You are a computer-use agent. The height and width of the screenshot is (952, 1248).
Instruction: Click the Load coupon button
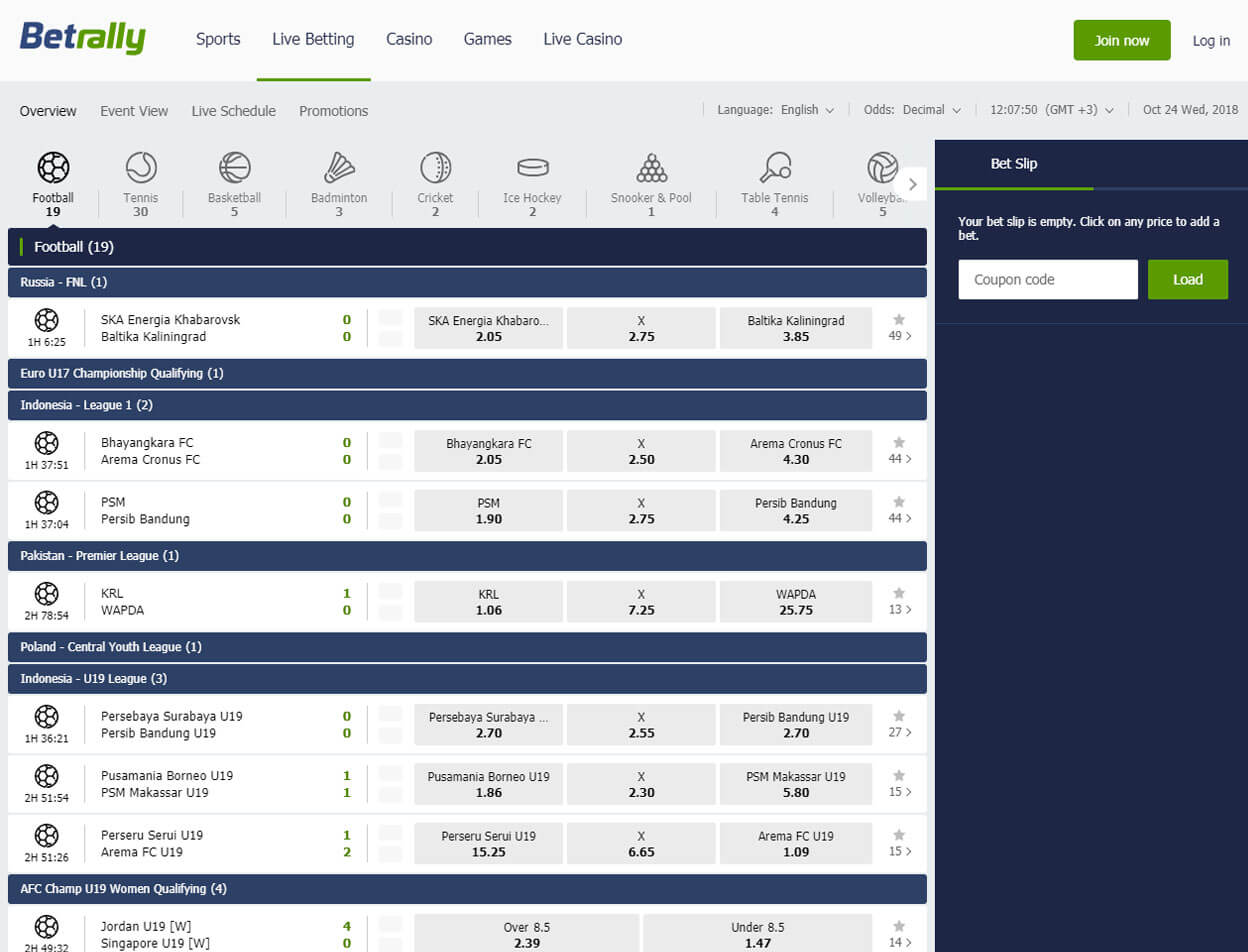point(1188,280)
